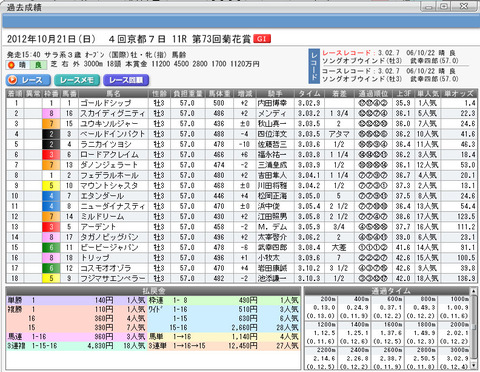Click the 馬単 payout 1,140円
Image resolution: width=480 pixels, height=372 pixels.
click(x=245, y=337)
